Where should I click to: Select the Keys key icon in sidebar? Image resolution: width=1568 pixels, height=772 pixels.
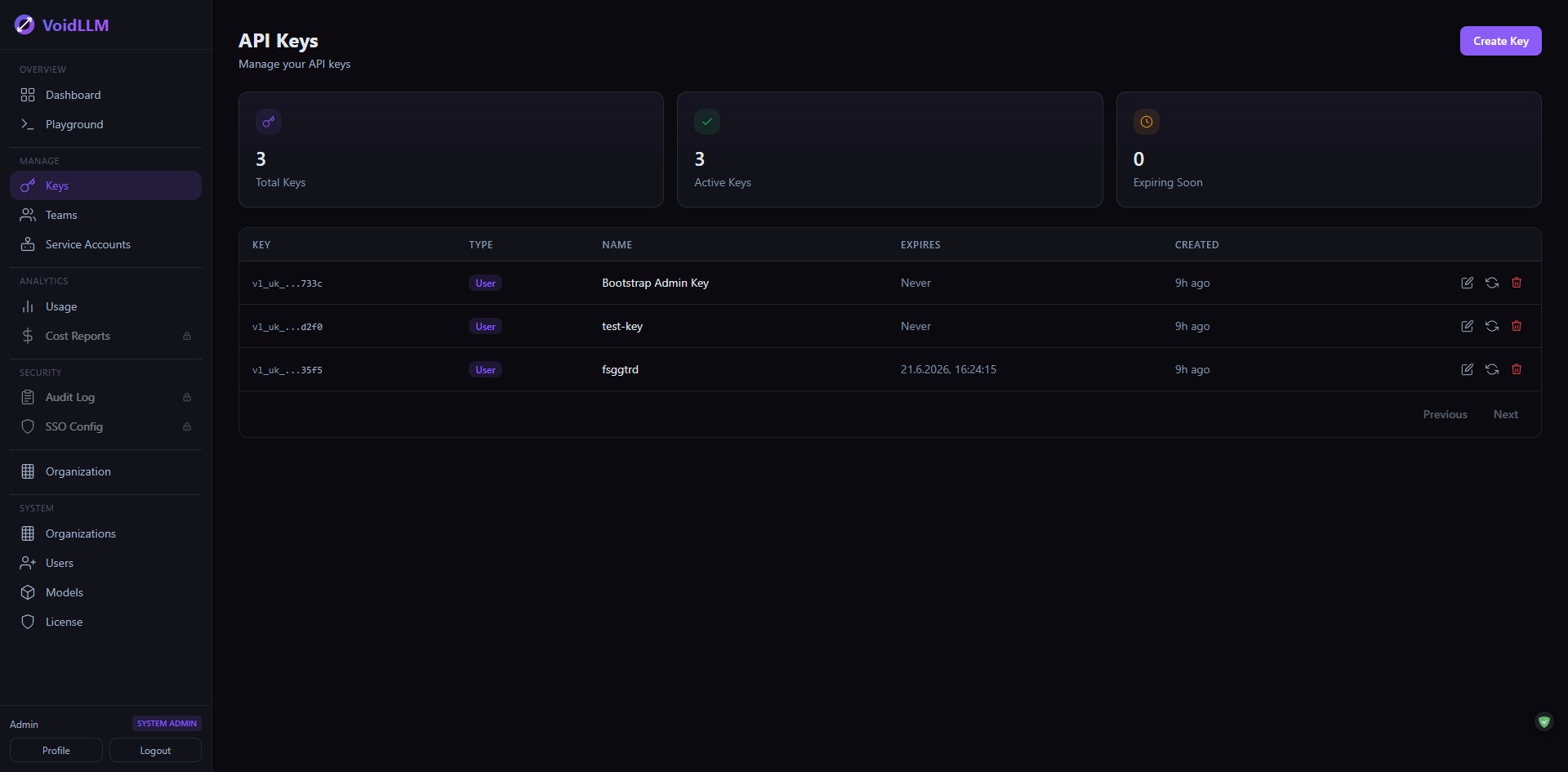click(x=28, y=185)
